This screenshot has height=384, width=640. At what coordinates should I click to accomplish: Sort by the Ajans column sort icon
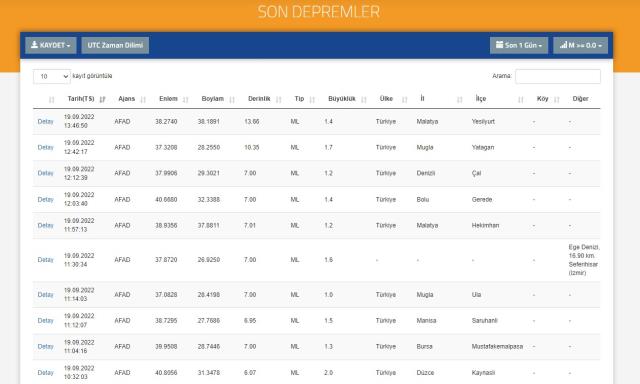pyautogui.click(x=143, y=99)
